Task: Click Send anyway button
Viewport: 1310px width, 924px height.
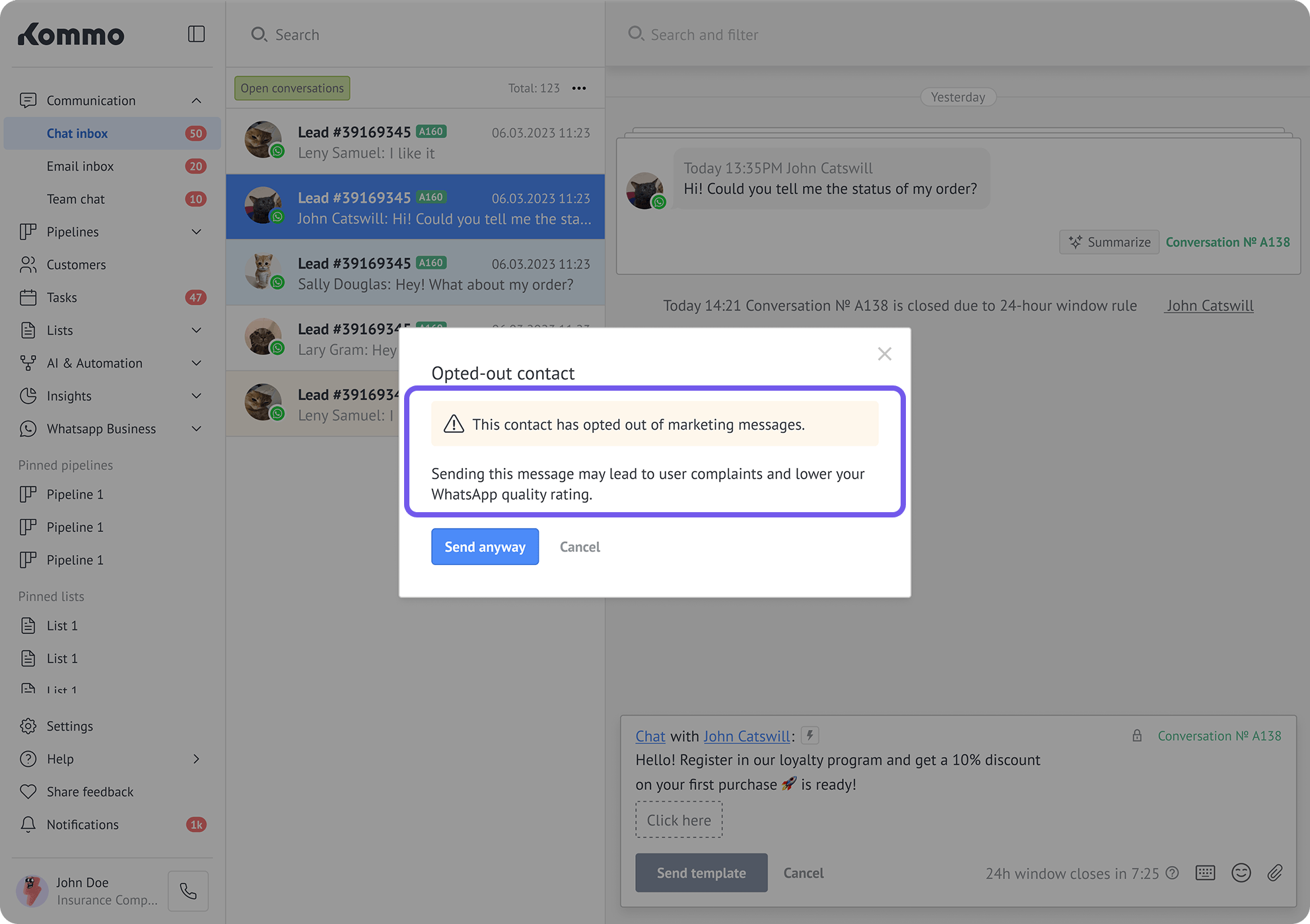Action: pyautogui.click(x=485, y=546)
